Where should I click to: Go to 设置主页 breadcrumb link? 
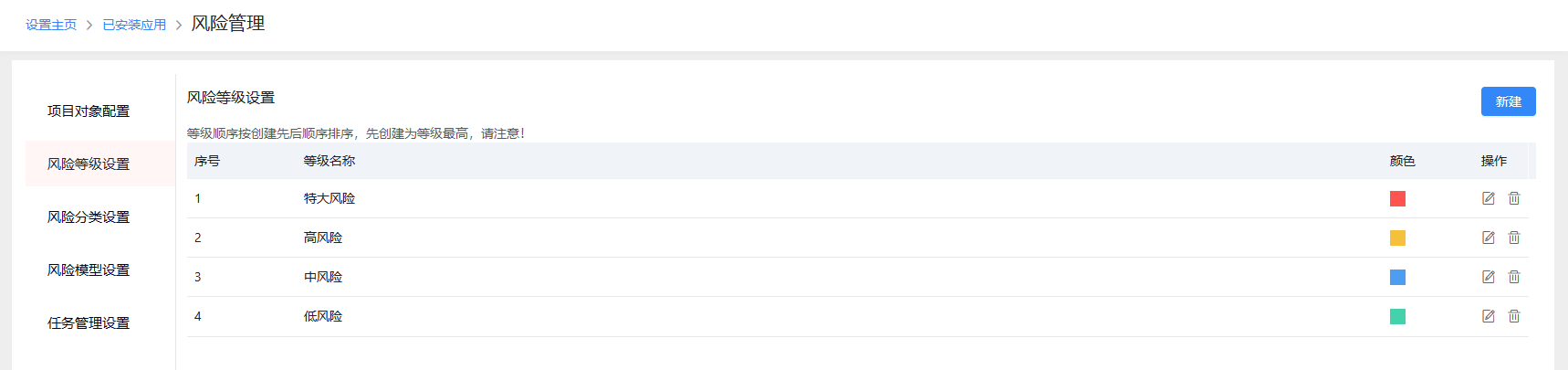[x=51, y=25]
